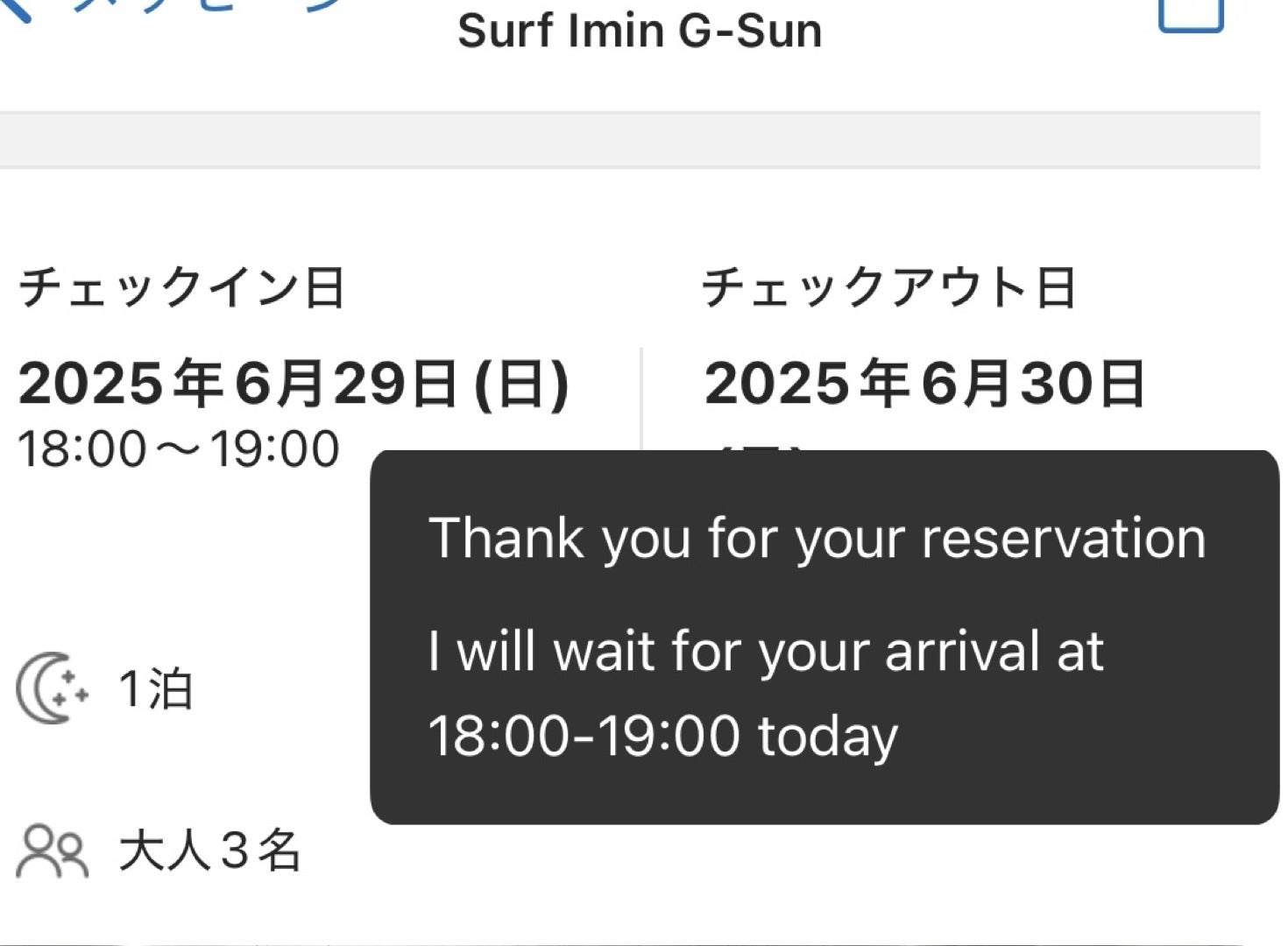
Task: Tap the チェックアウト日 label
Action: click(x=888, y=287)
